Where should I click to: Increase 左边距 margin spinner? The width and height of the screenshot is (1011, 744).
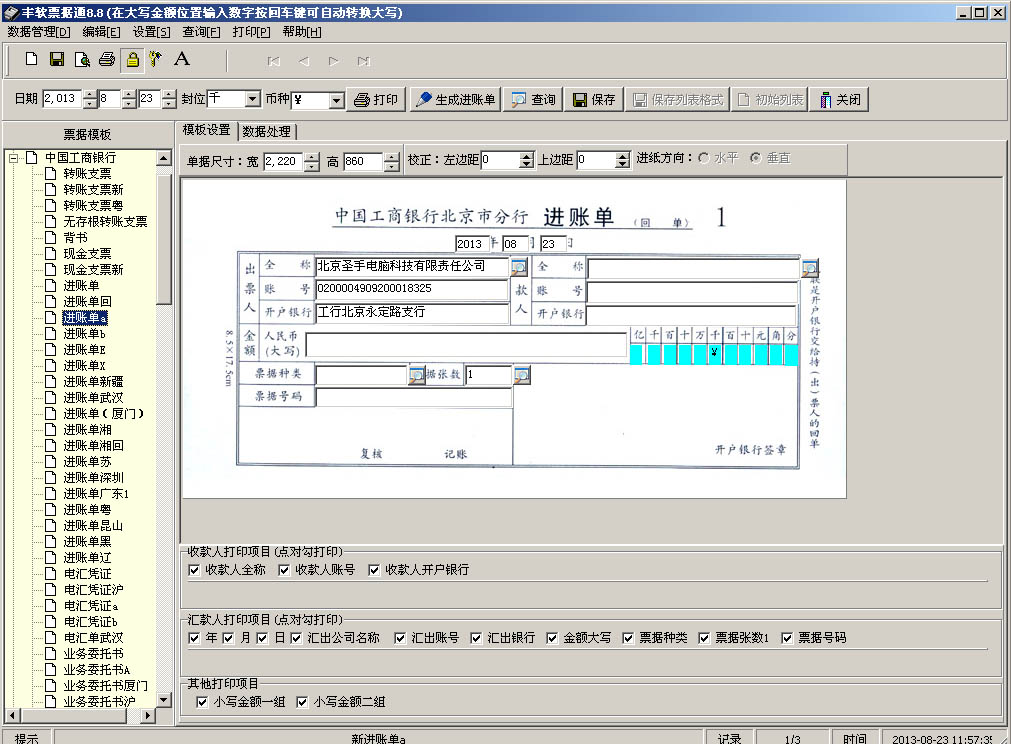[x=527, y=156]
